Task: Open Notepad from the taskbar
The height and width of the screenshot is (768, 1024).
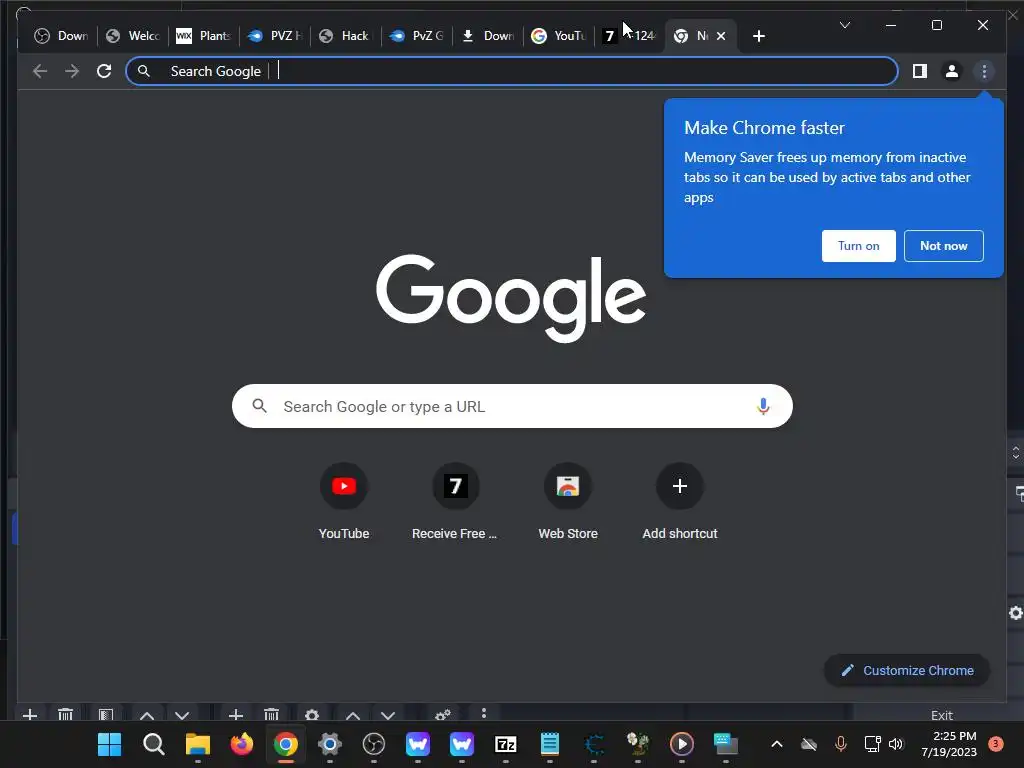Action: pyautogui.click(x=550, y=744)
